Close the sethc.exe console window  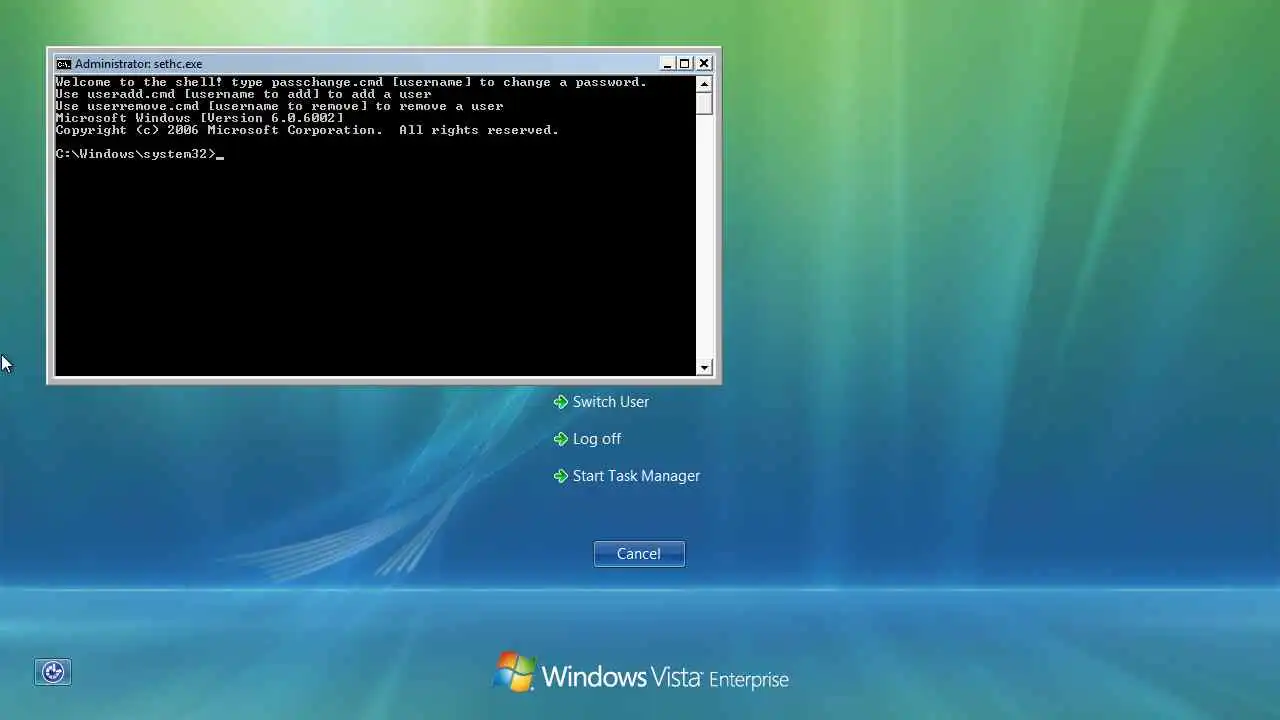[x=704, y=63]
